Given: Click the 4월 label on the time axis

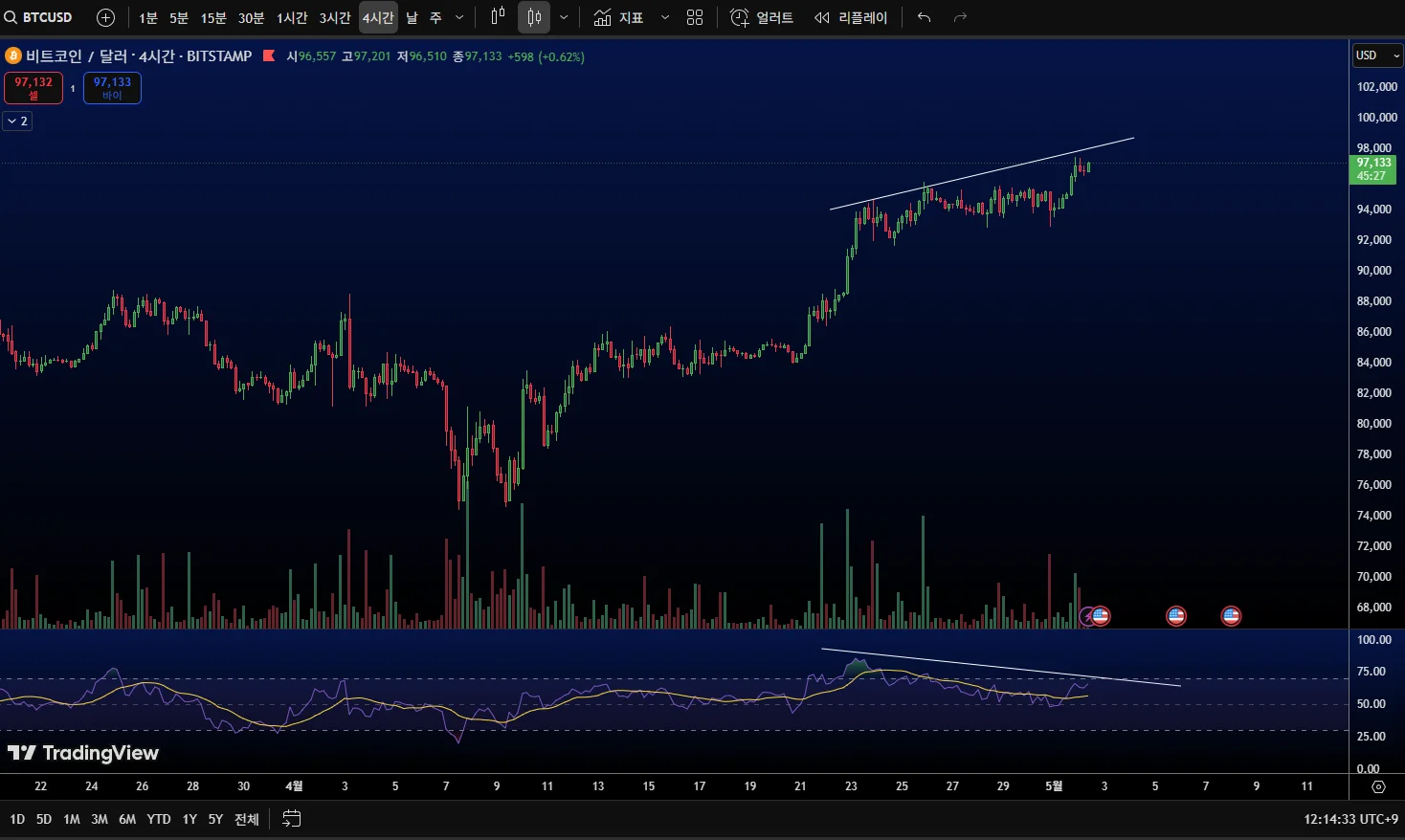Looking at the screenshot, I should click(294, 786).
